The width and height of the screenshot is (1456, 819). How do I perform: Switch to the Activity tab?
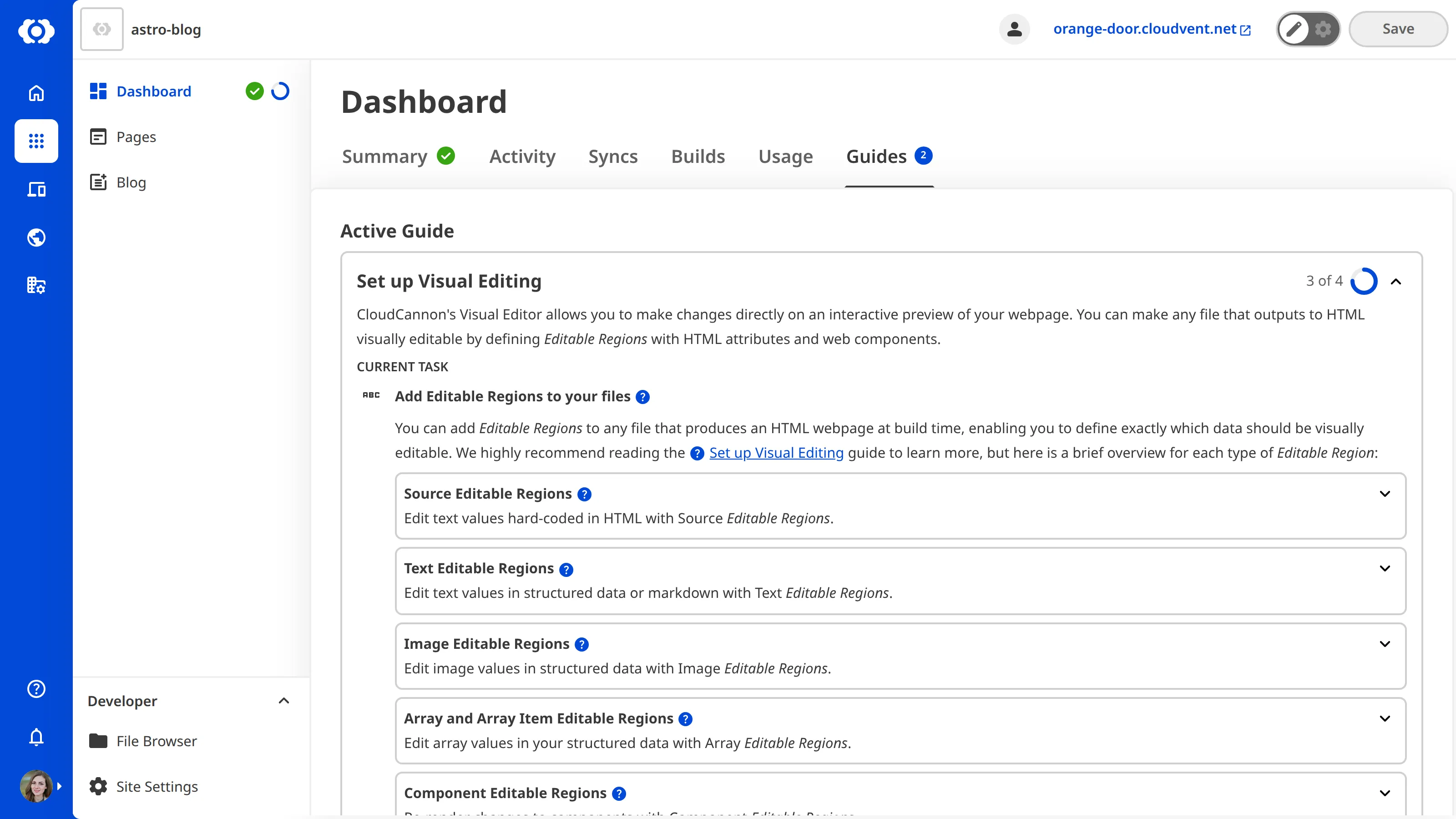(x=522, y=157)
